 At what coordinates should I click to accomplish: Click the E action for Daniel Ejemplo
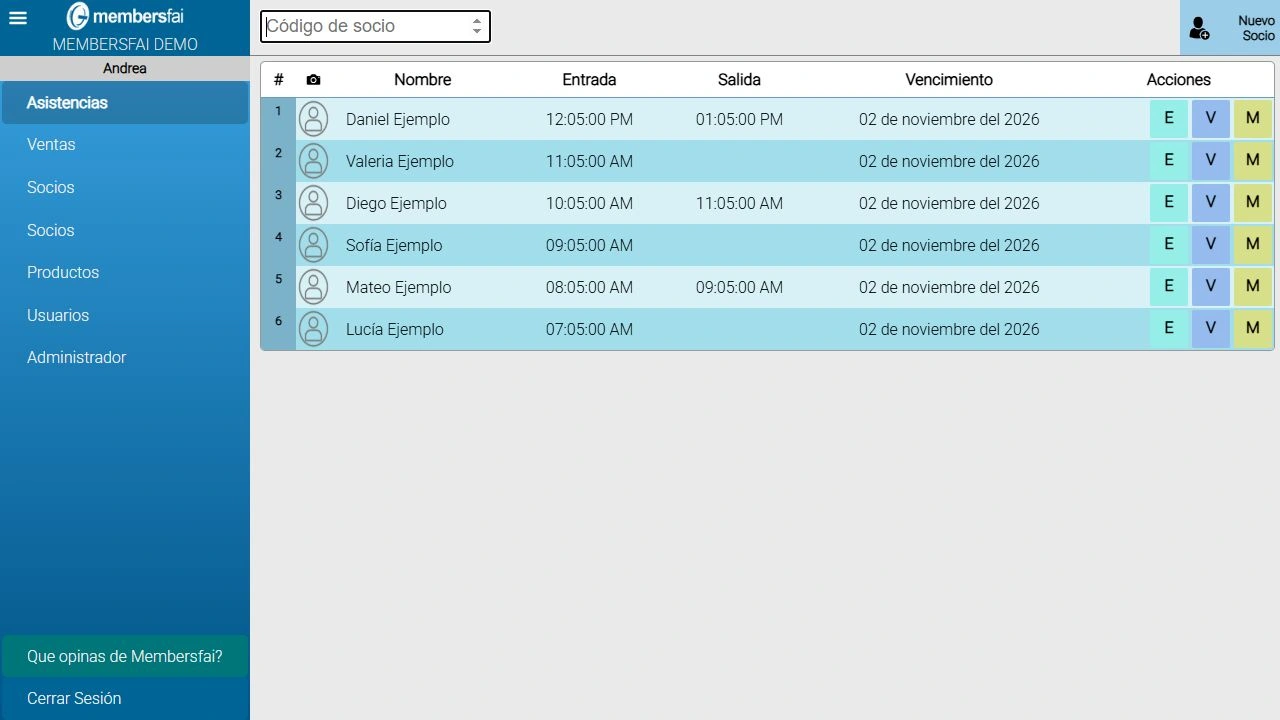point(1168,119)
